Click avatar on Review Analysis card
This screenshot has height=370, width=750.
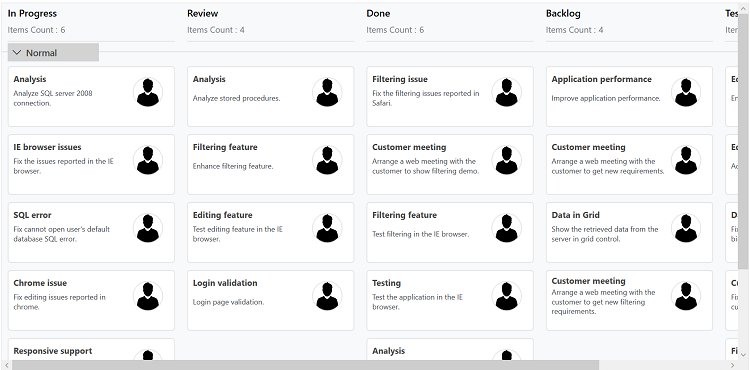pos(327,92)
